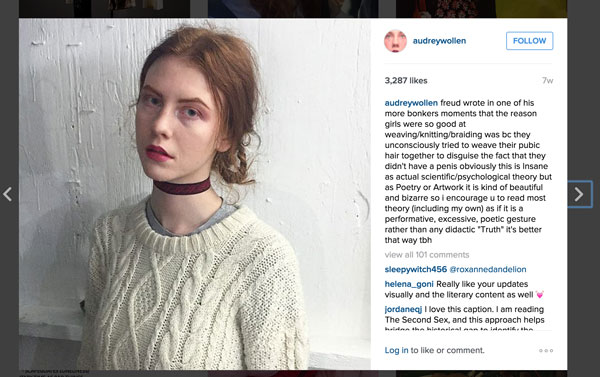
Task: Click the 7w post timestamp
Action: tap(548, 80)
